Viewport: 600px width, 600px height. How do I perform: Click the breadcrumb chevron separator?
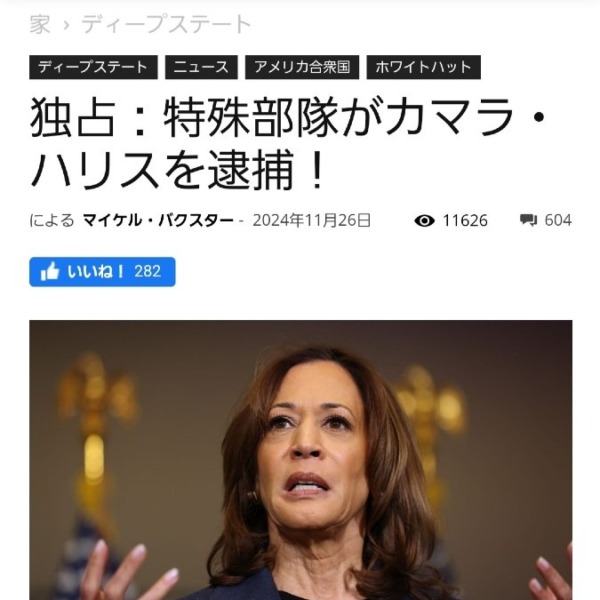pos(66,25)
